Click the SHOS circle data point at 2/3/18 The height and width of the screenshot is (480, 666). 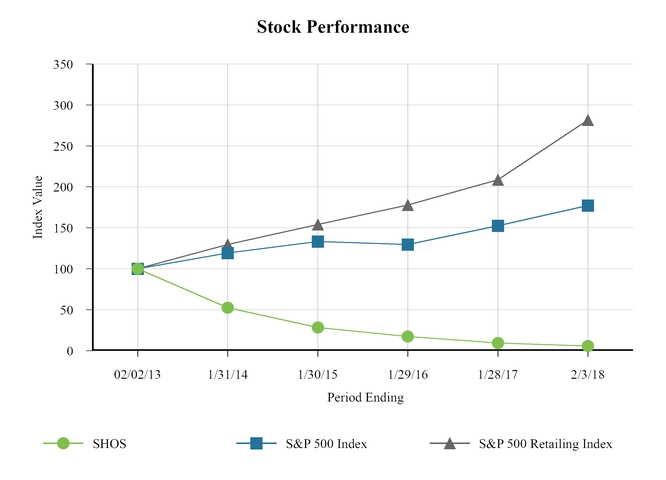click(x=588, y=346)
